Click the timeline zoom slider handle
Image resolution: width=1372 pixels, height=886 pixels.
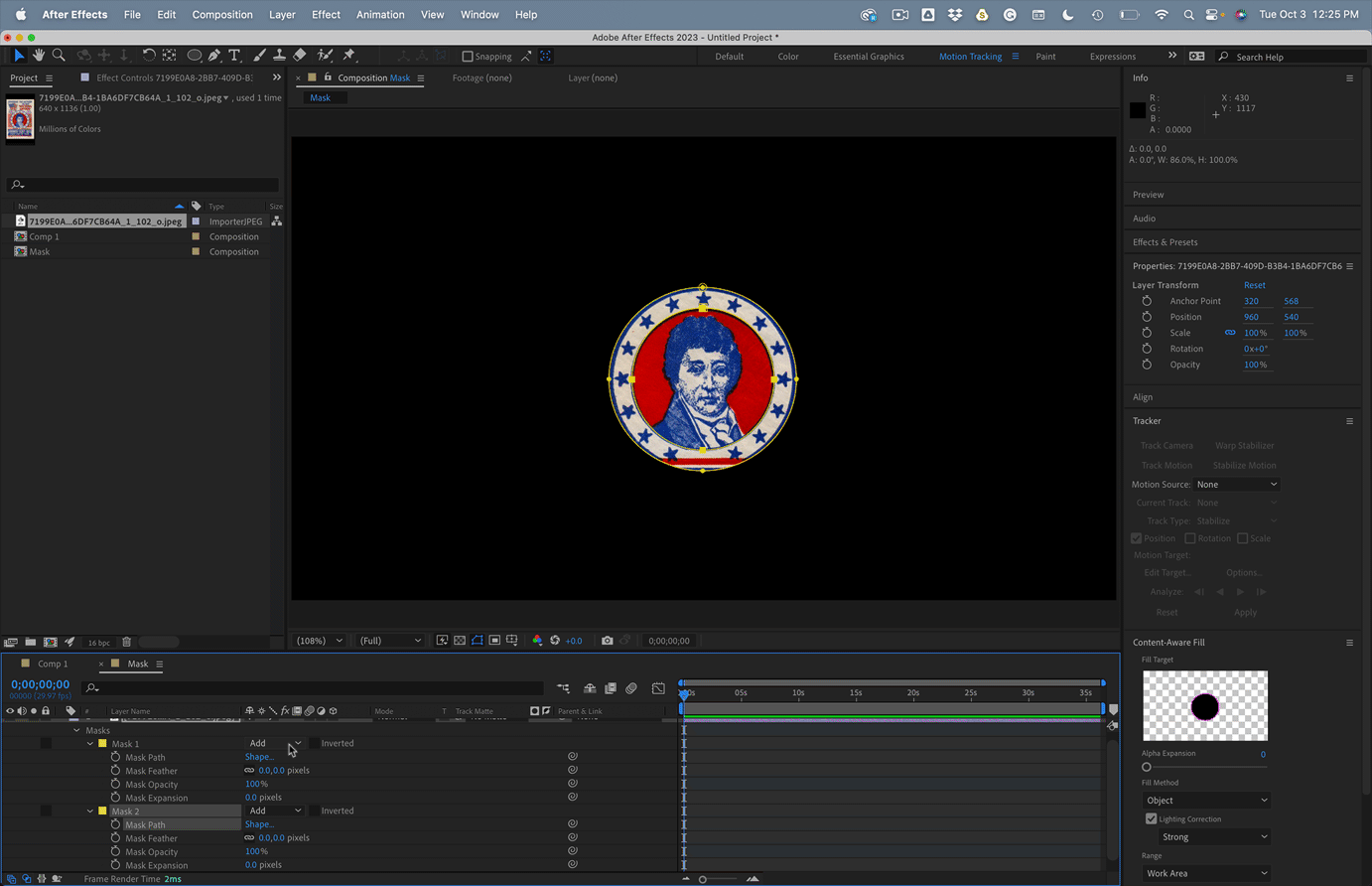click(703, 879)
